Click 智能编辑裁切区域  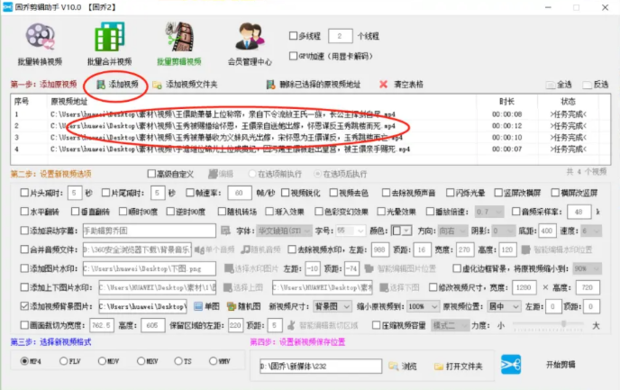click(323, 325)
